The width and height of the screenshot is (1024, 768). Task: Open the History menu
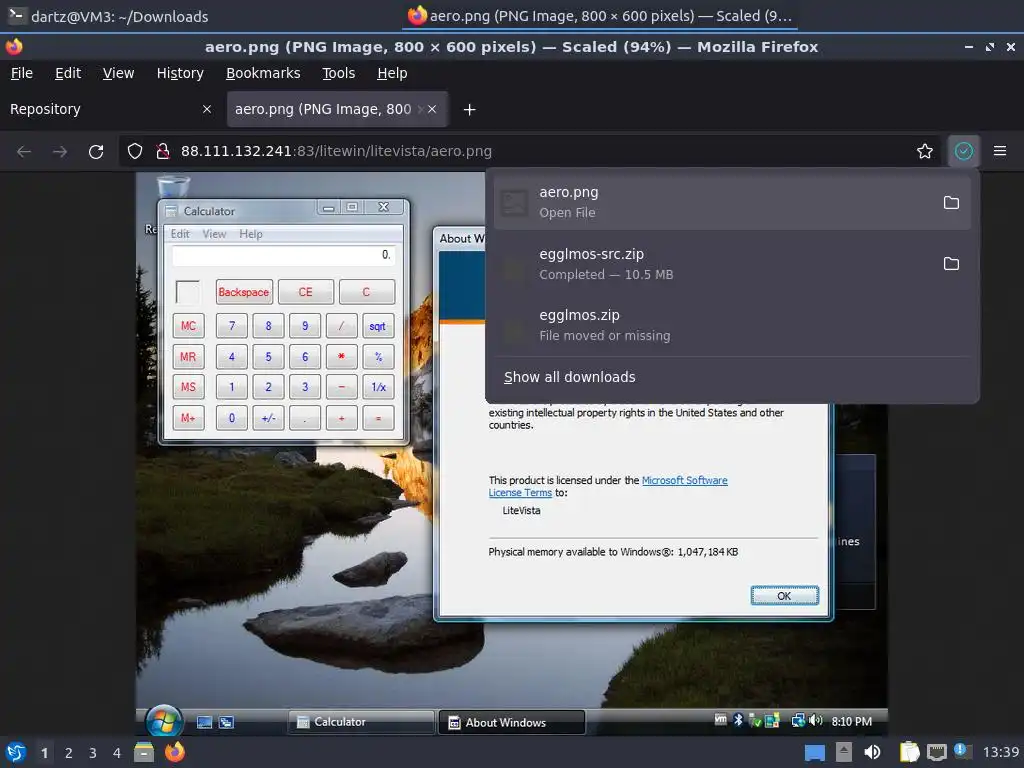point(180,73)
